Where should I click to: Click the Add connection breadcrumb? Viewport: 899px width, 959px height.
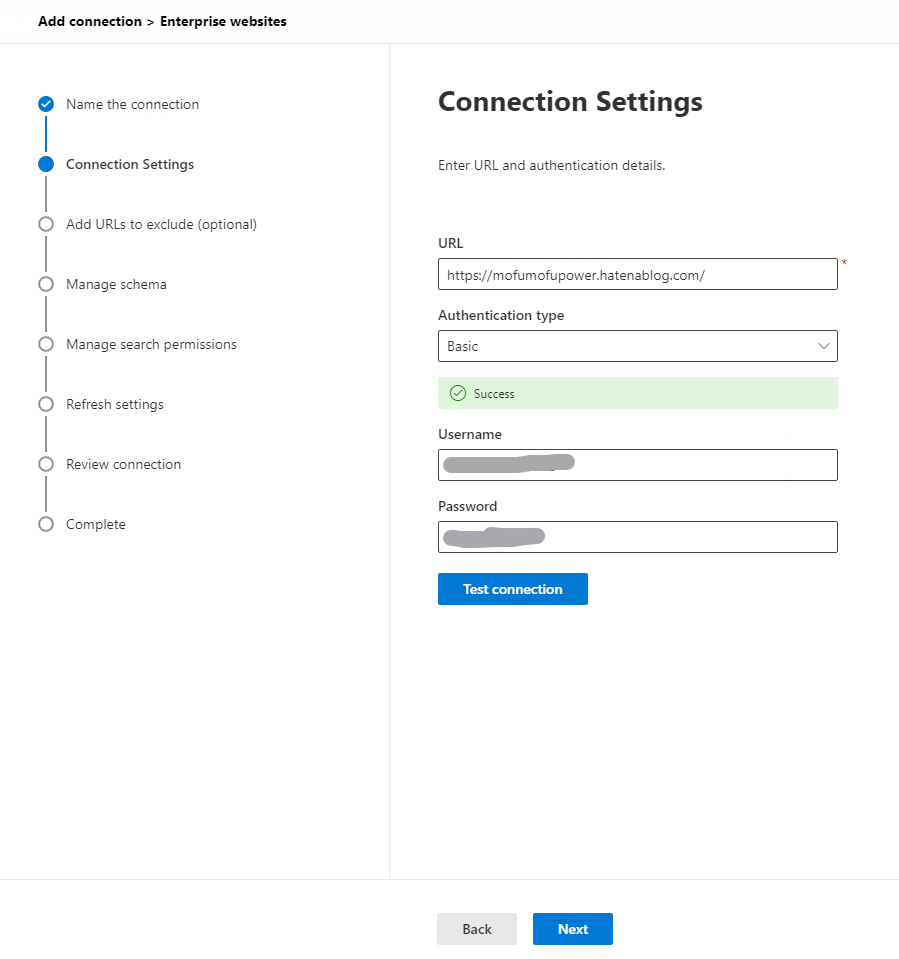pos(90,21)
